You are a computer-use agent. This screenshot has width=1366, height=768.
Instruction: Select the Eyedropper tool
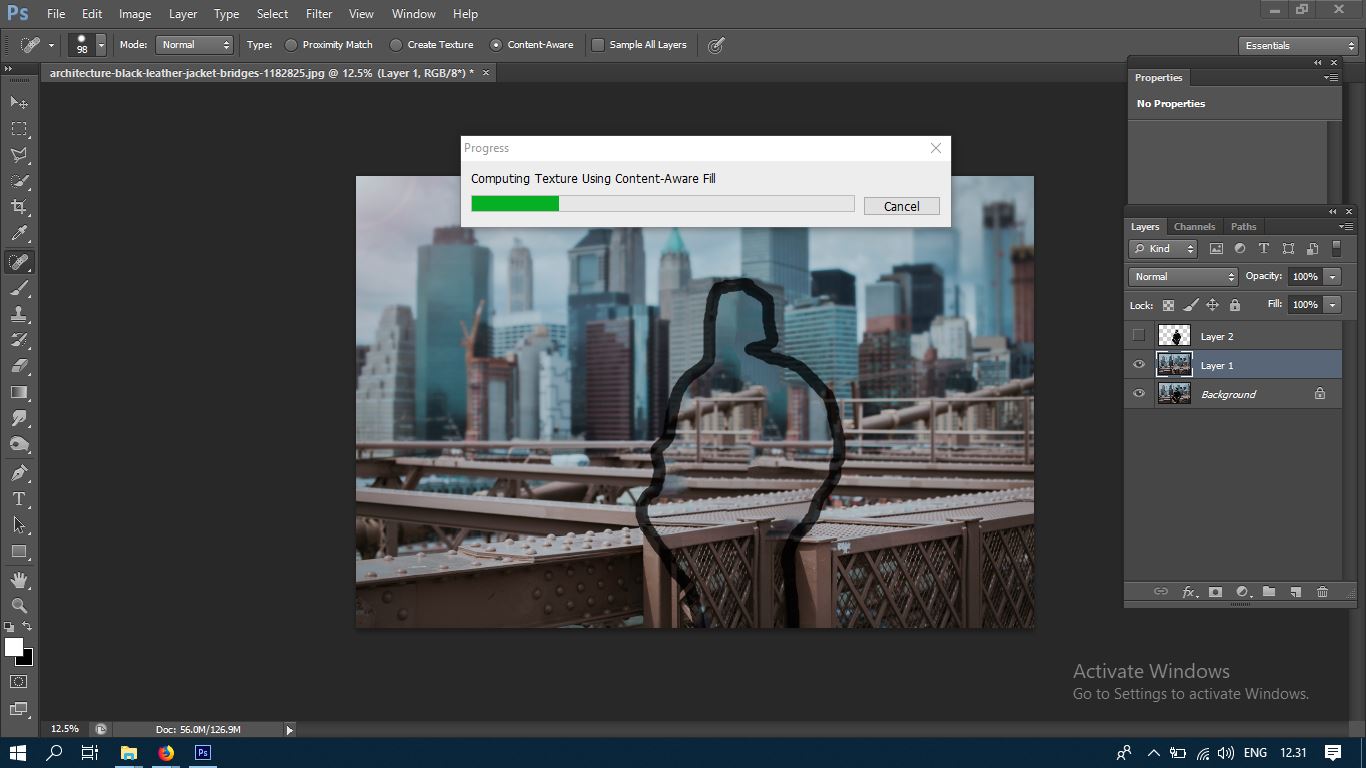coord(19,234)
